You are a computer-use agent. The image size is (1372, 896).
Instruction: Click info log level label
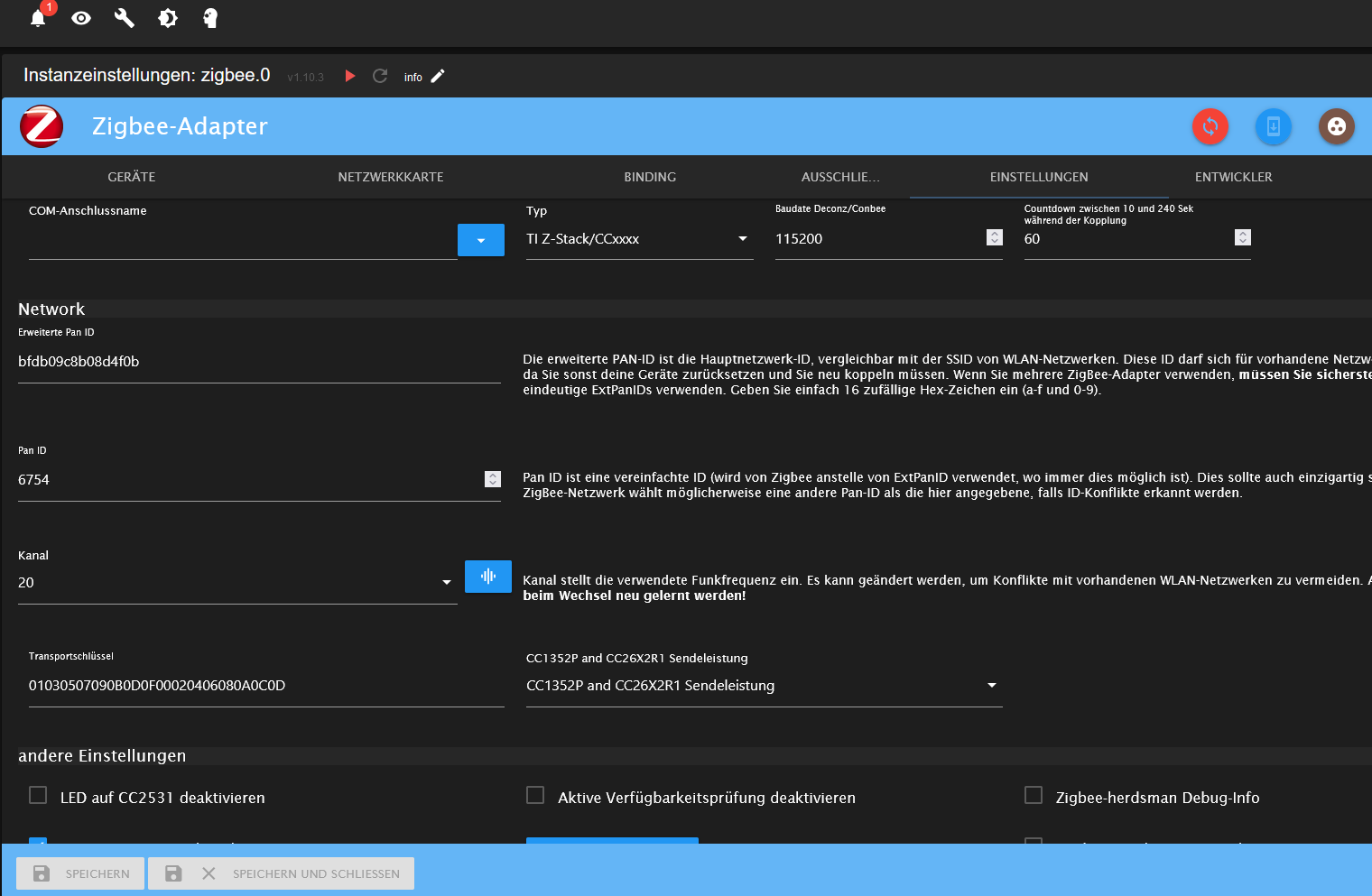click(x=413, y=78)
